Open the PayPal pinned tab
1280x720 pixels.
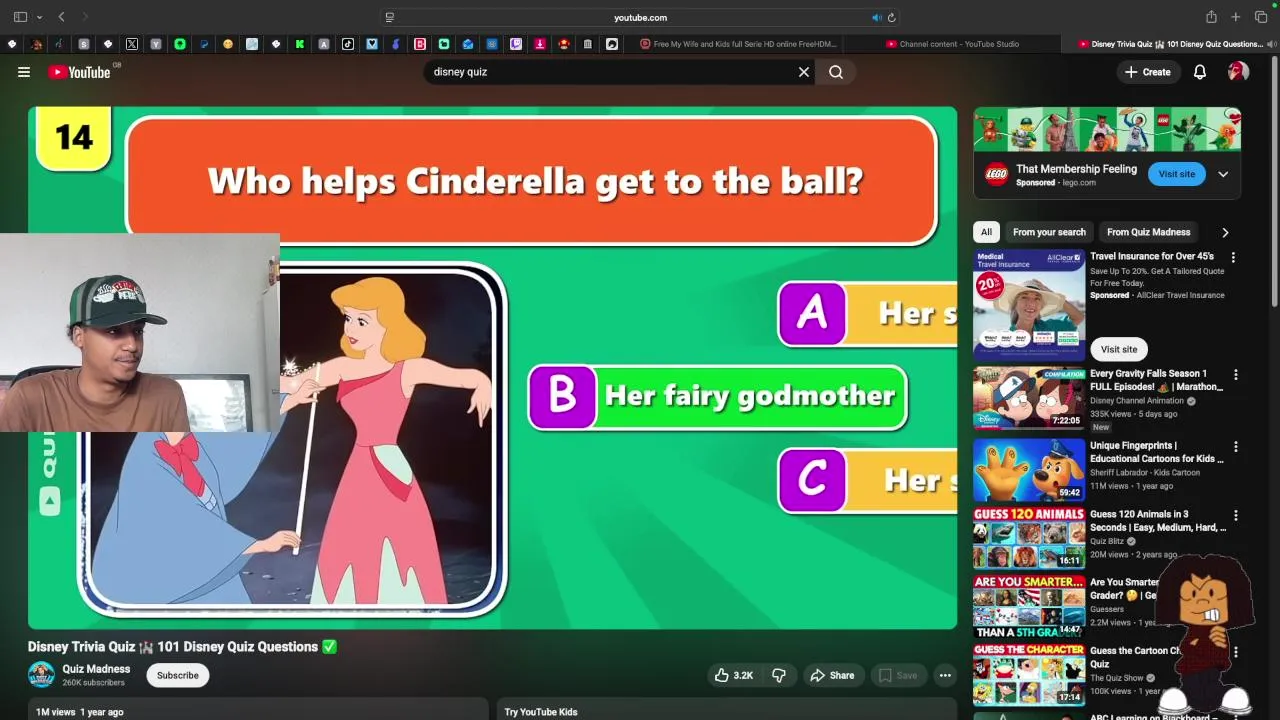coord(204,44)
